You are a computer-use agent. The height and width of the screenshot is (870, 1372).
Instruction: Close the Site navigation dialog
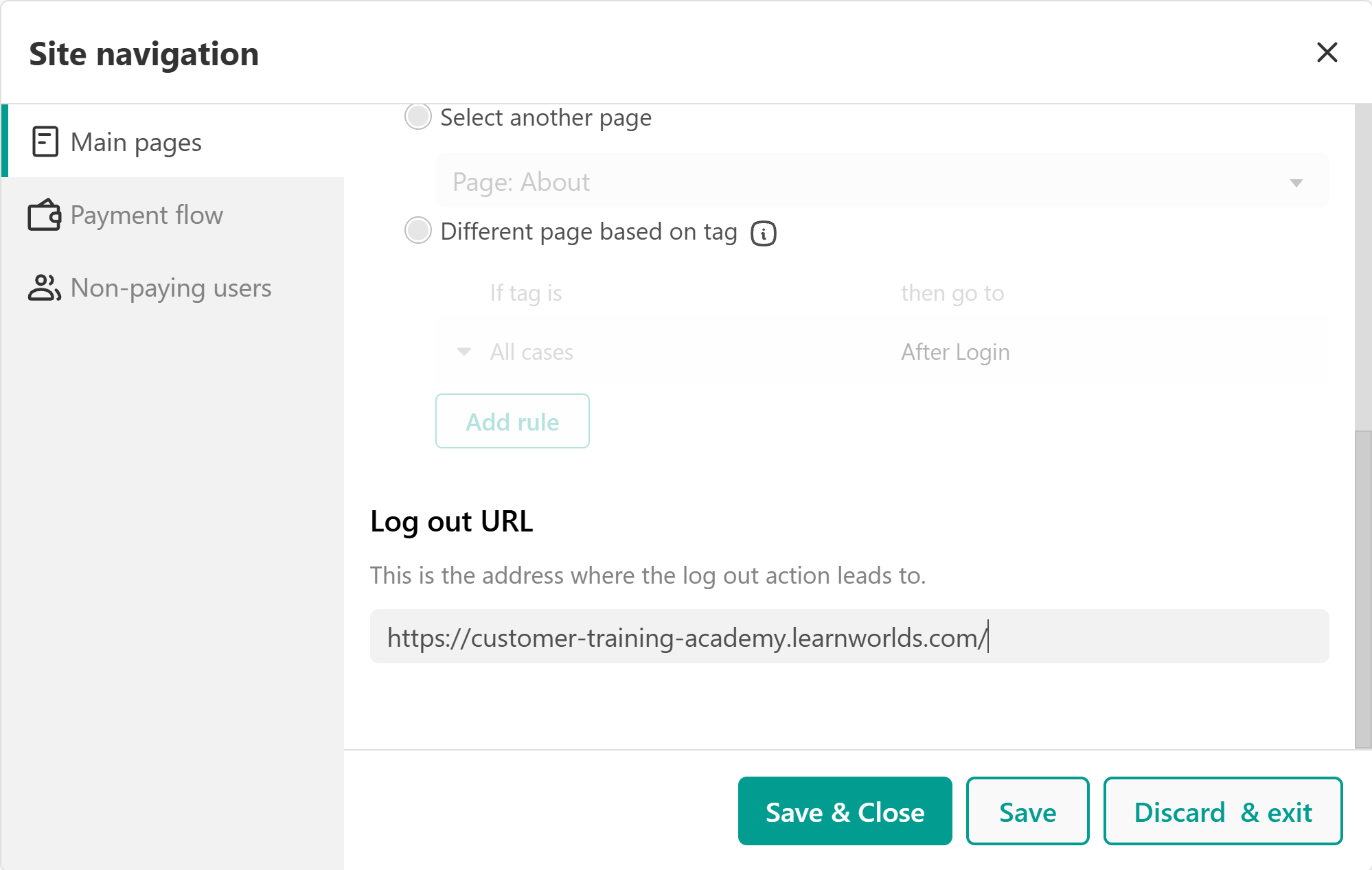click(x=1327, y=52)
